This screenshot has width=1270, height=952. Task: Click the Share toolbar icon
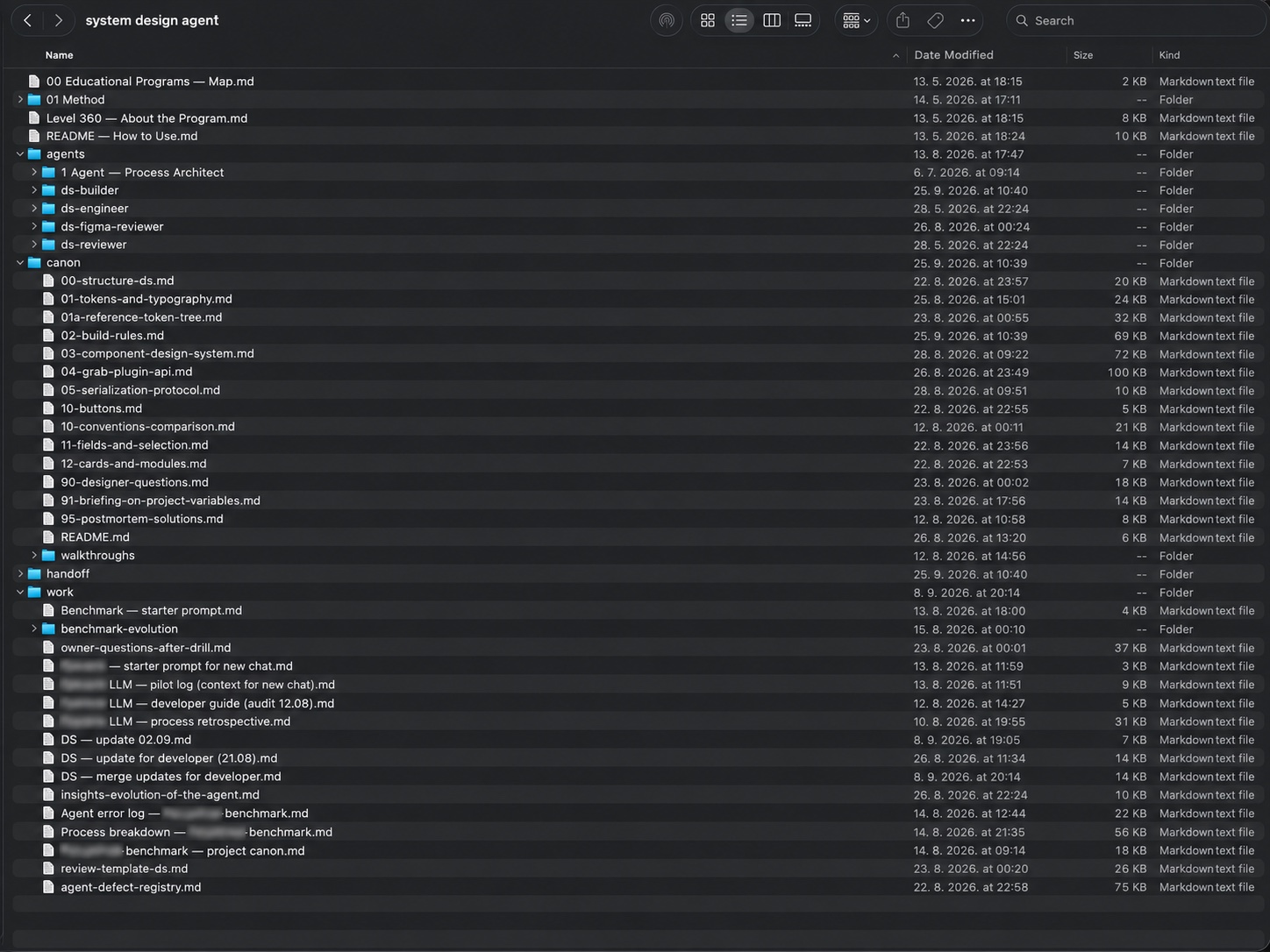(x=903, y=20)
